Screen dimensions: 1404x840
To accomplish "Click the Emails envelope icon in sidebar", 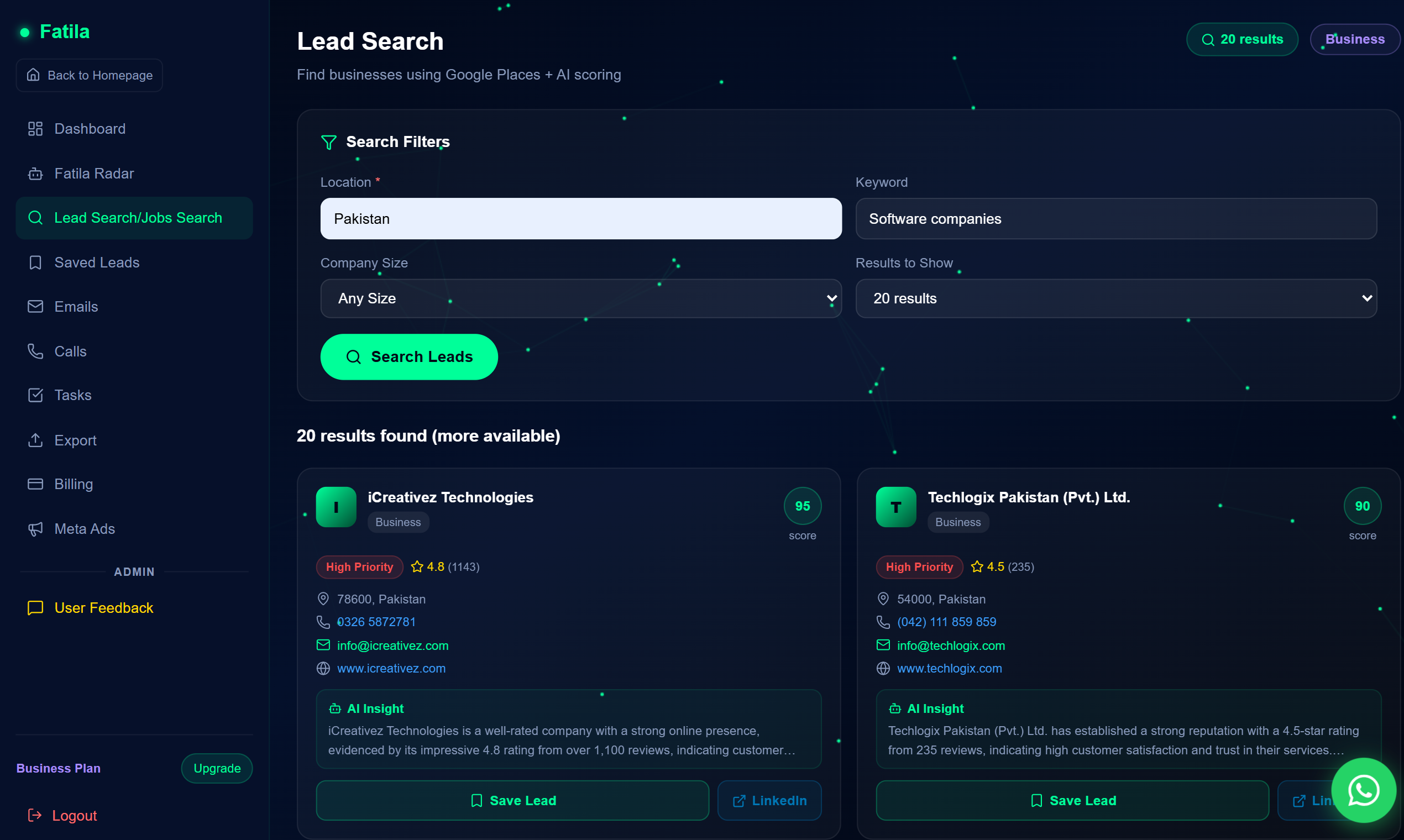I will (x=35, y=307).
